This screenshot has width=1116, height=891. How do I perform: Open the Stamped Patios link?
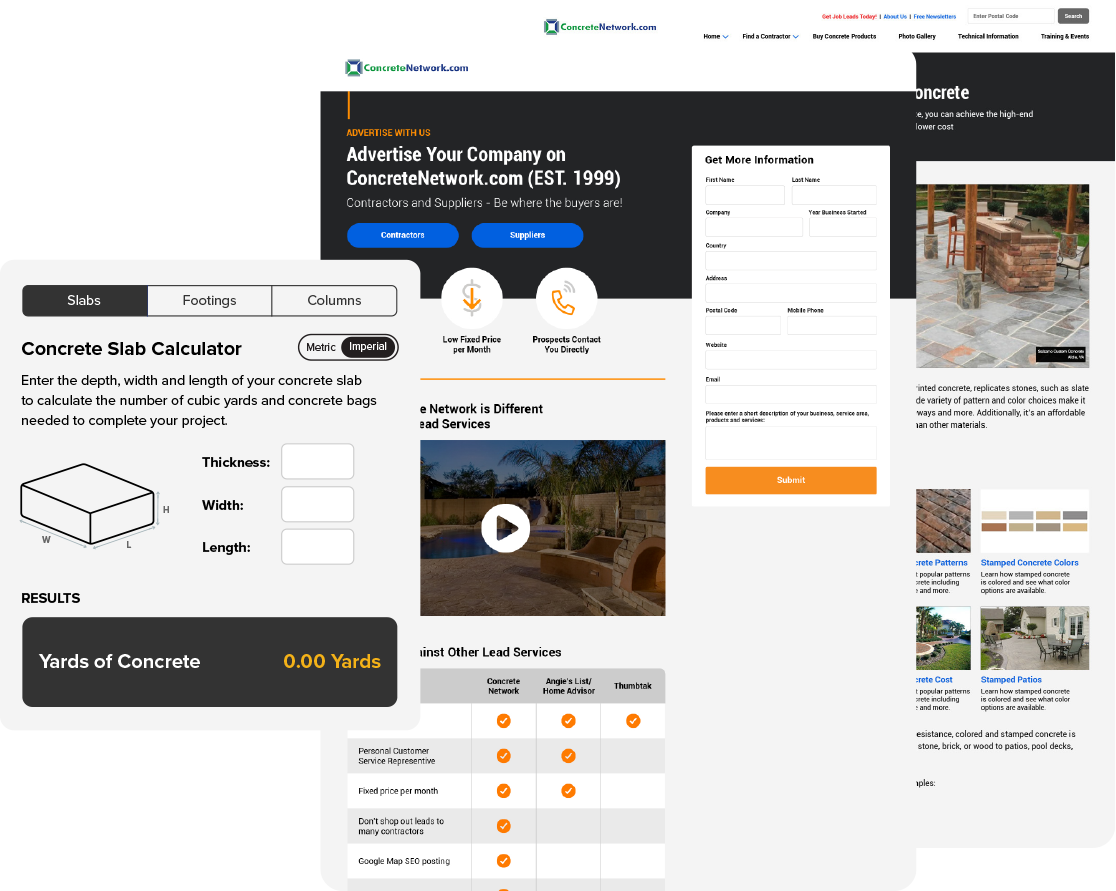tap(1011, 680)
